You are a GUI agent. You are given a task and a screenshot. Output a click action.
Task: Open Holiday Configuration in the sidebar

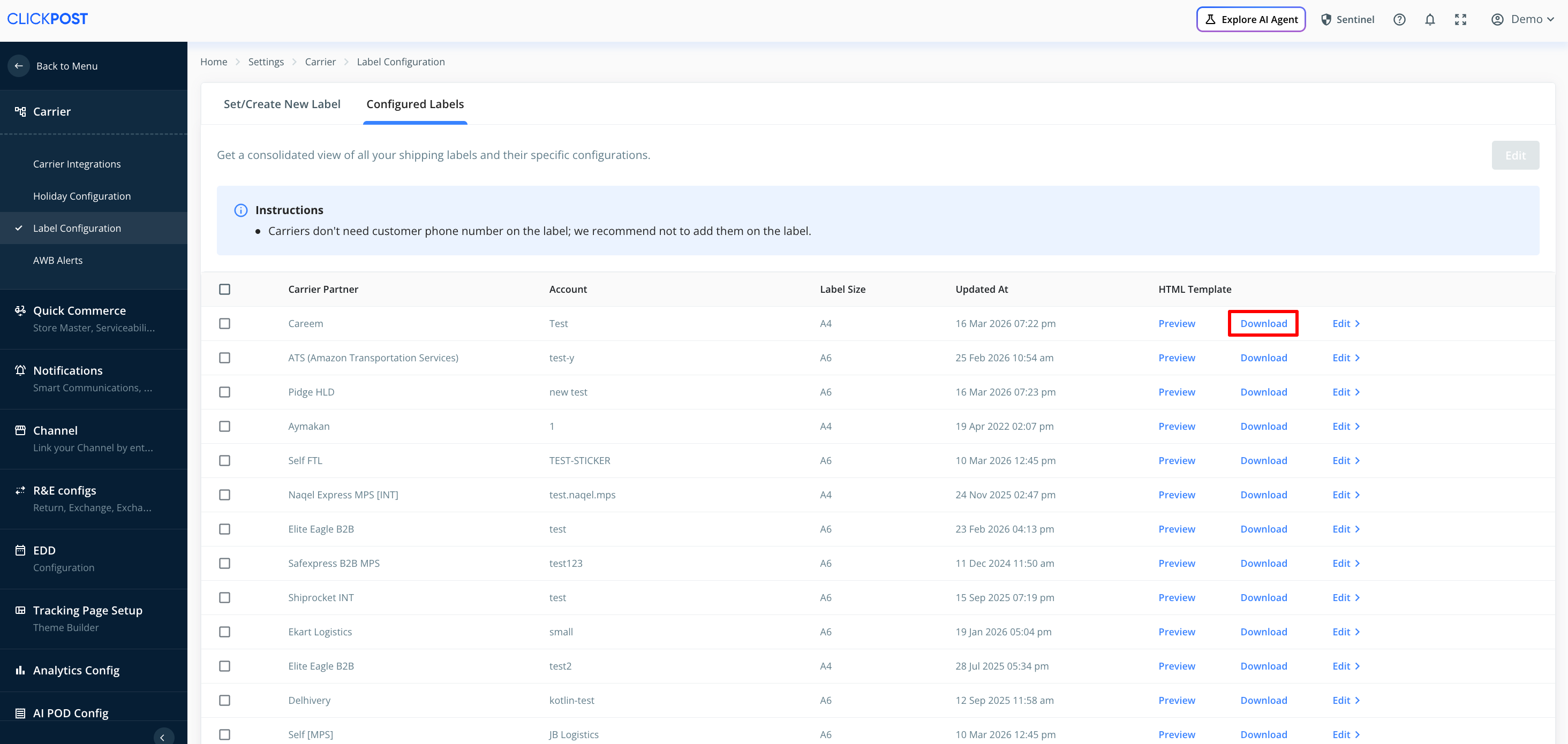[x=82, y=196]
